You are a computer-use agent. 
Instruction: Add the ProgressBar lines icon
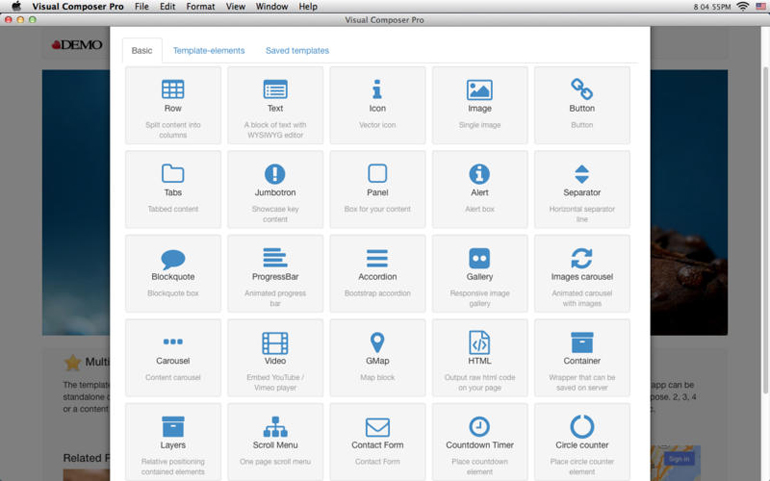[275, 258]
